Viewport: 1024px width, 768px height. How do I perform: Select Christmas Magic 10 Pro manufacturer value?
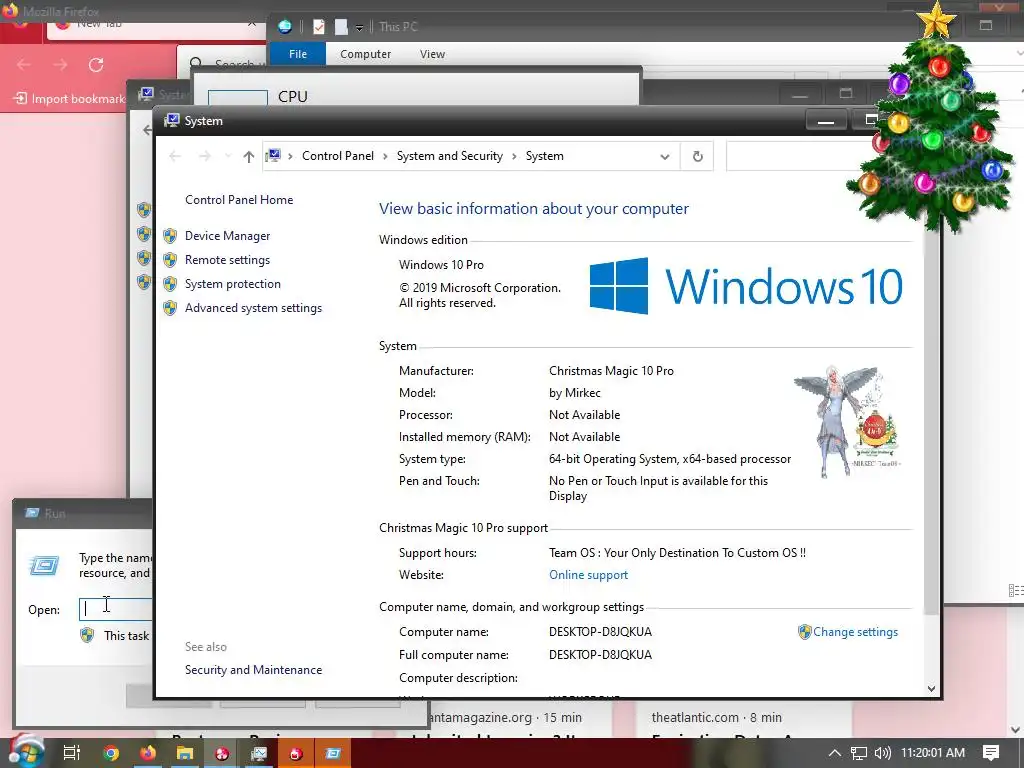[611, 371]
